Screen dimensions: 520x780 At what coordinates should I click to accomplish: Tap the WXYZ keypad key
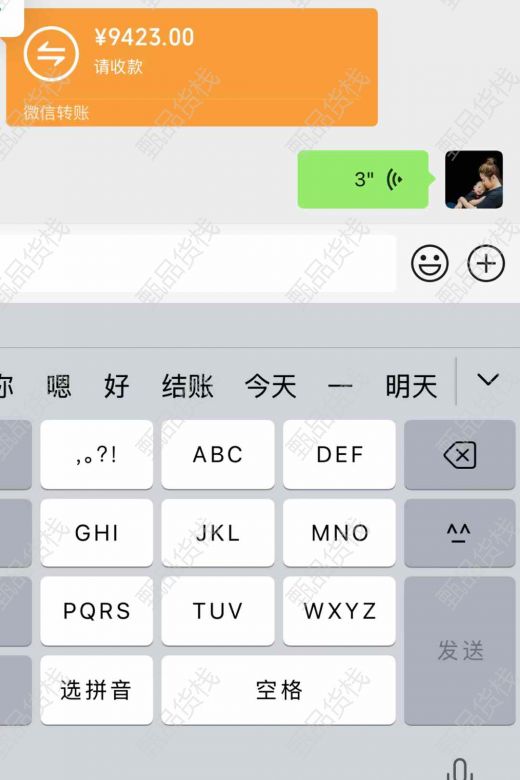[x=339, y=611]
